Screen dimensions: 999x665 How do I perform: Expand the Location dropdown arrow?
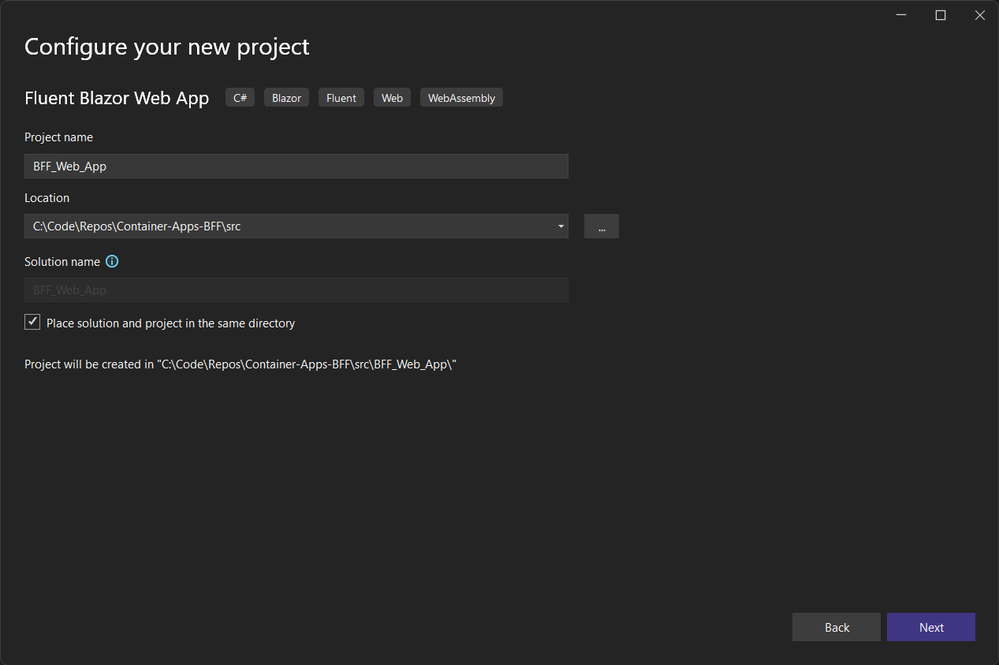[561, 226]
